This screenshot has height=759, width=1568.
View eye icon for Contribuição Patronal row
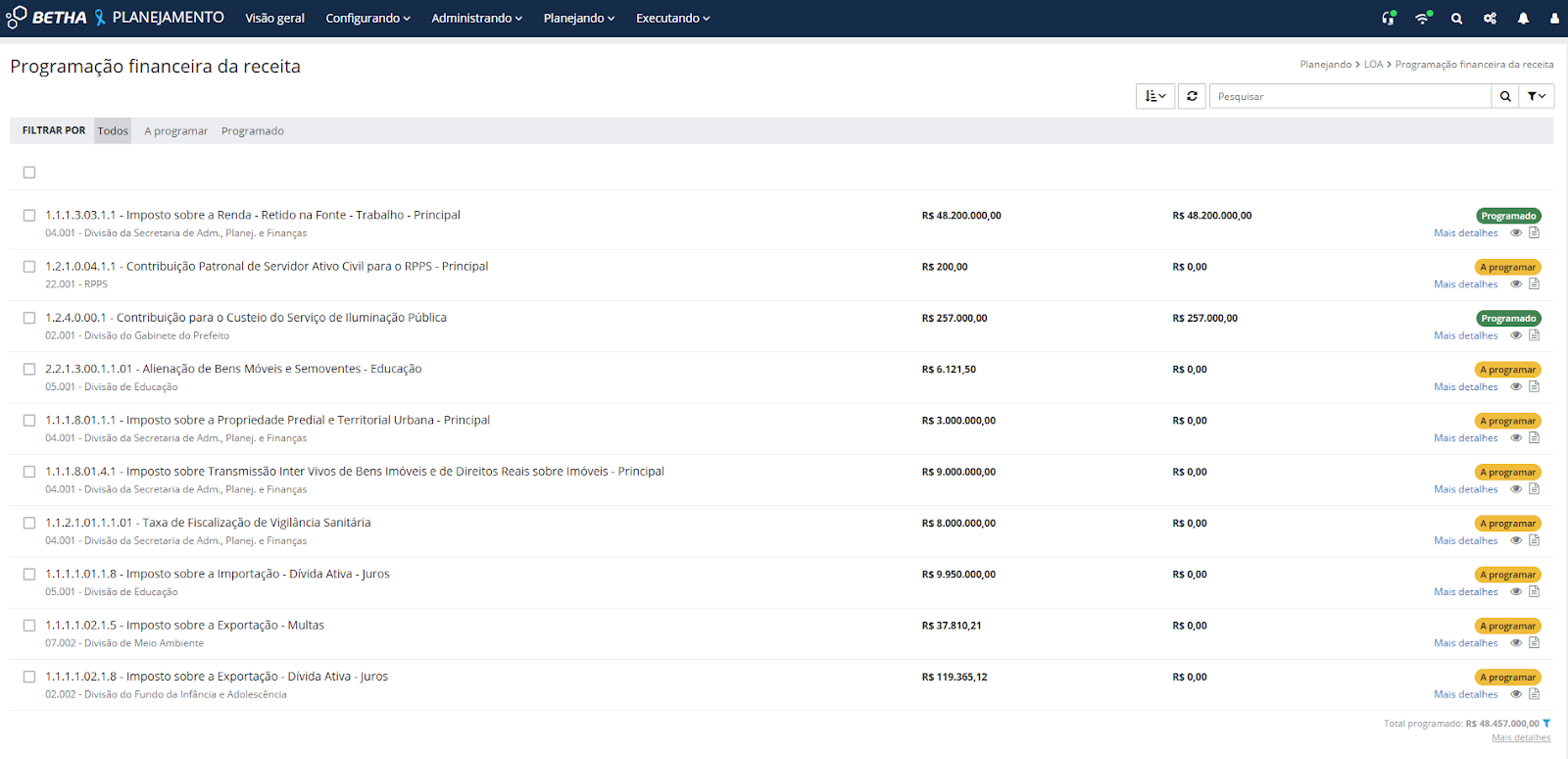click(1516, 283)
